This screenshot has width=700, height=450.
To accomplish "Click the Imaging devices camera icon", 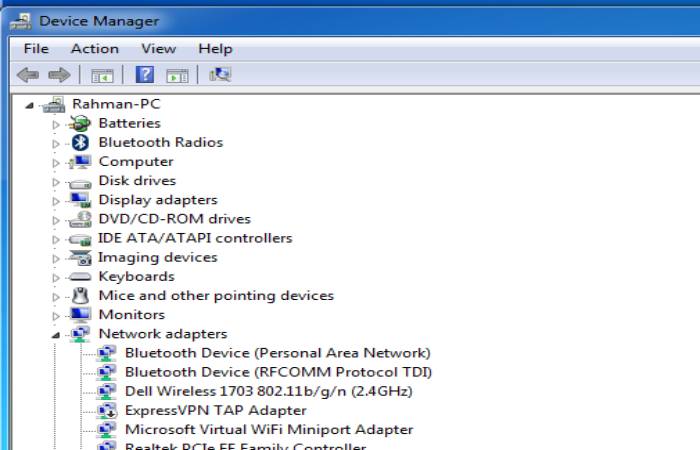I will click(x=80, y=258).
